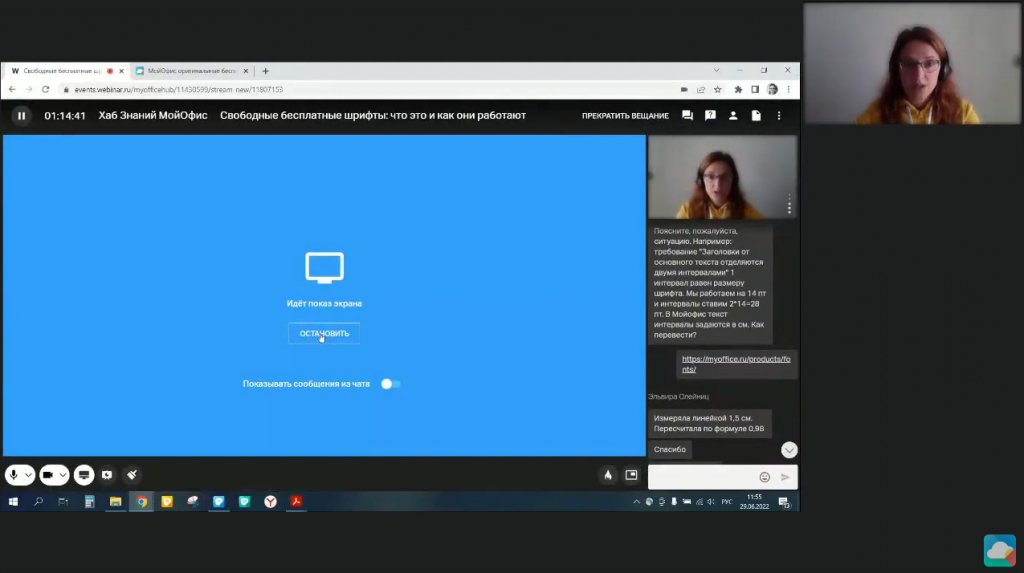Open Yandex browser from taskbar
This screenshot has width=1024, height=573.
[270, 502]
